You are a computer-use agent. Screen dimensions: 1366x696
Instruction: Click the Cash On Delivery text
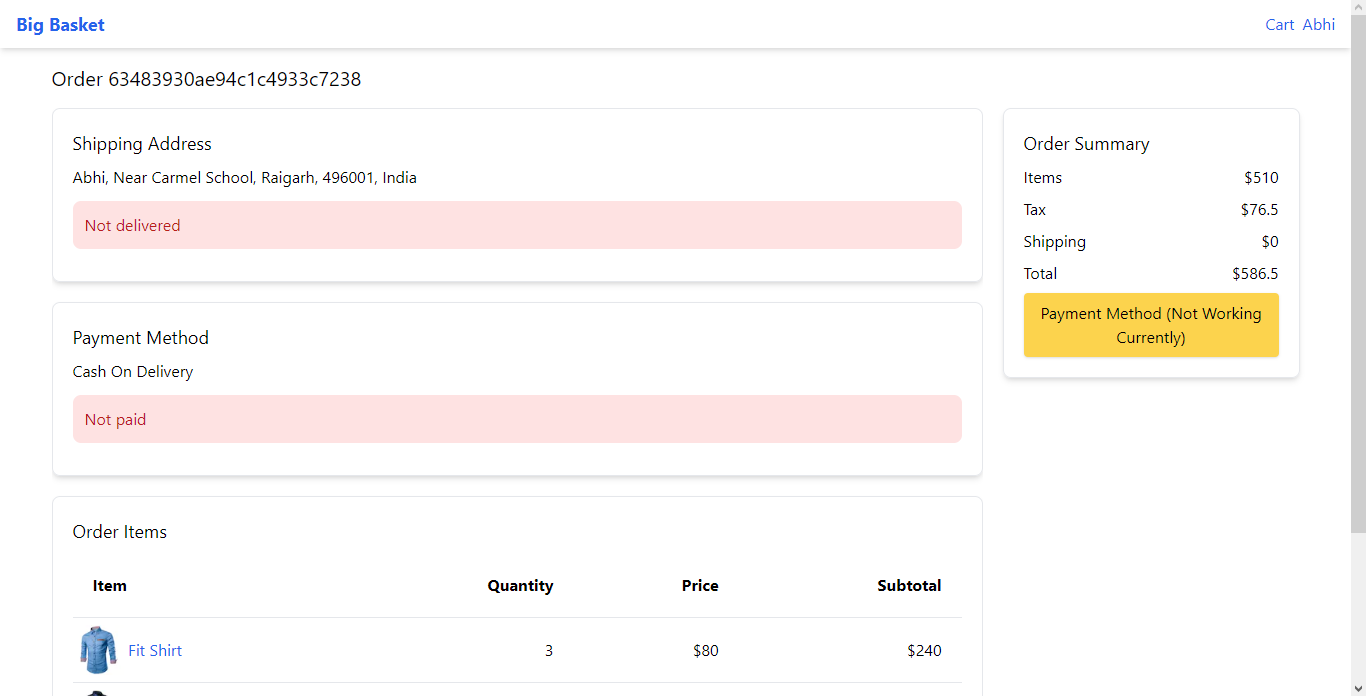point(133,372)
